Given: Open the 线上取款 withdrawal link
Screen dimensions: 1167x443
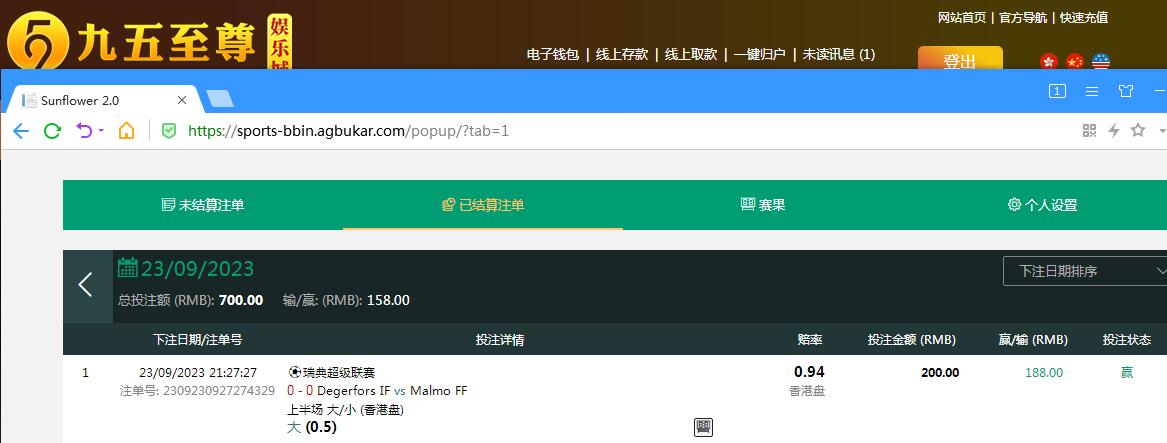Looking at the screenshot, I should [x=691, y=54].
